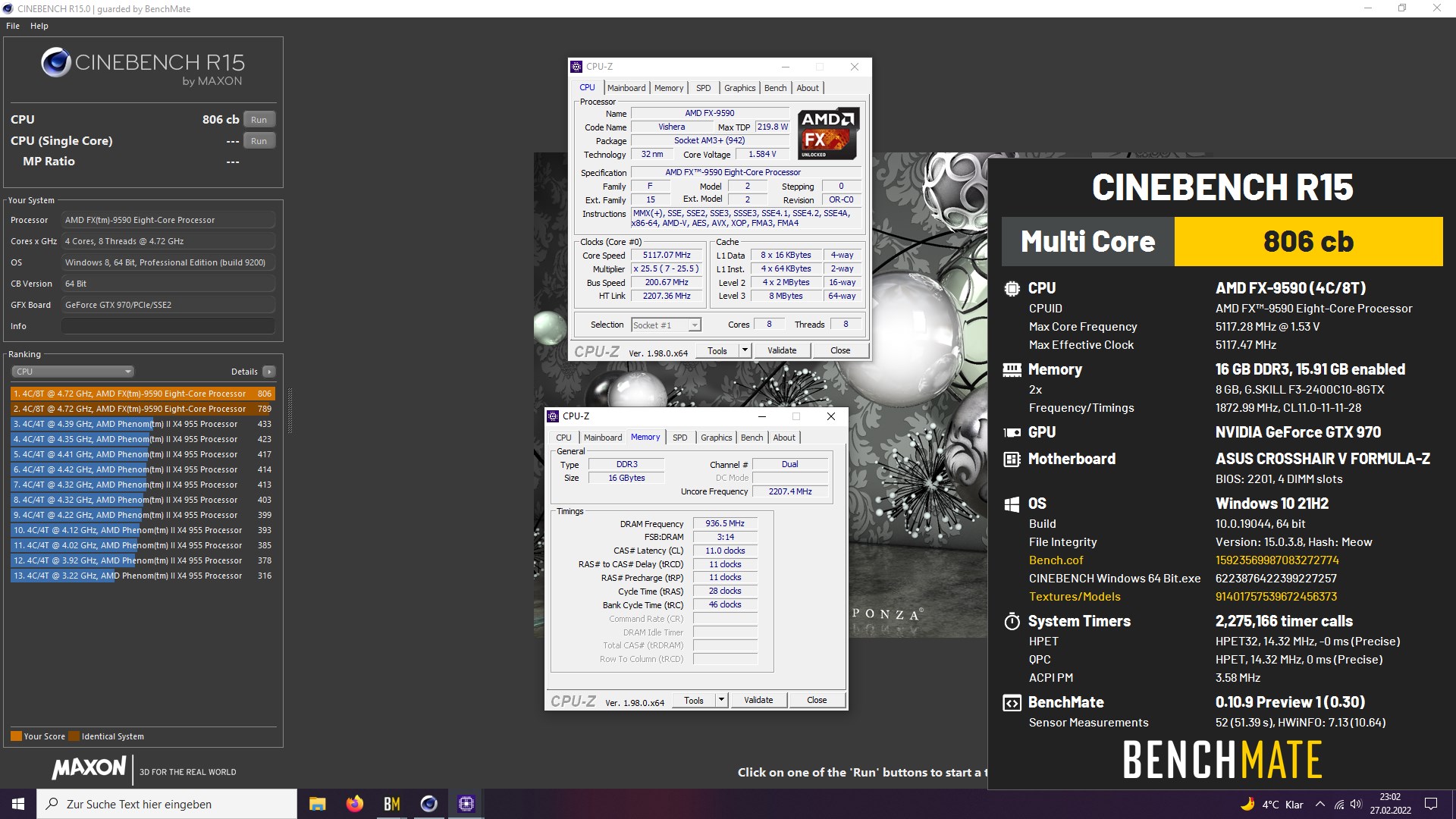The image size is (1456, 819).
Task: Click Close button in lower CPU-Z window
Action: click(817, 700)
